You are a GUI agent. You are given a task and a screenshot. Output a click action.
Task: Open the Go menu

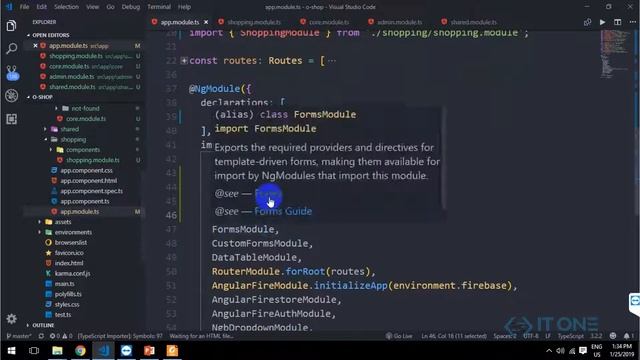click(110, 7)
